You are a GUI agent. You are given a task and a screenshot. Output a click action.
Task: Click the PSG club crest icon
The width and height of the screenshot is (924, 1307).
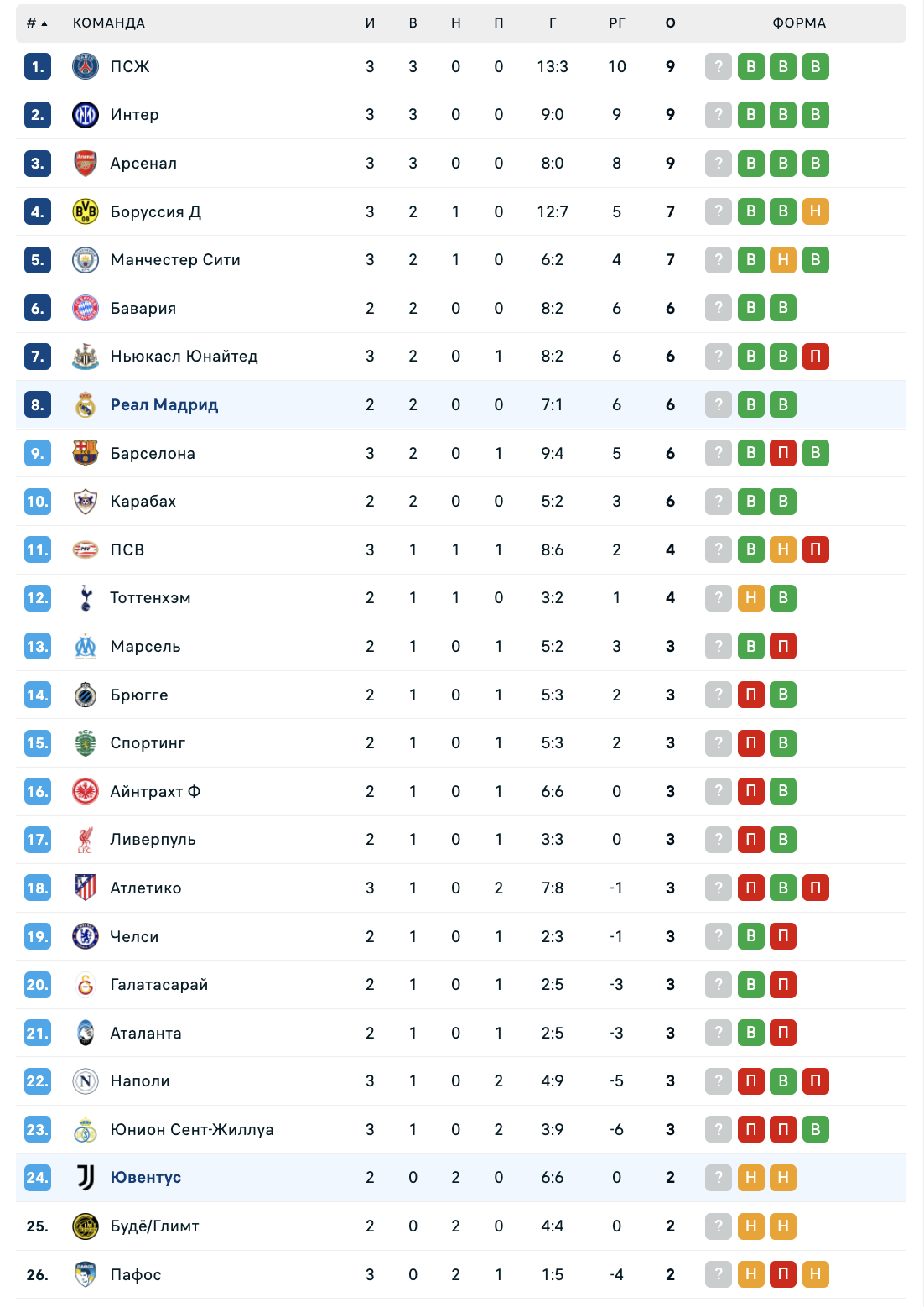[x=86, y=66]
